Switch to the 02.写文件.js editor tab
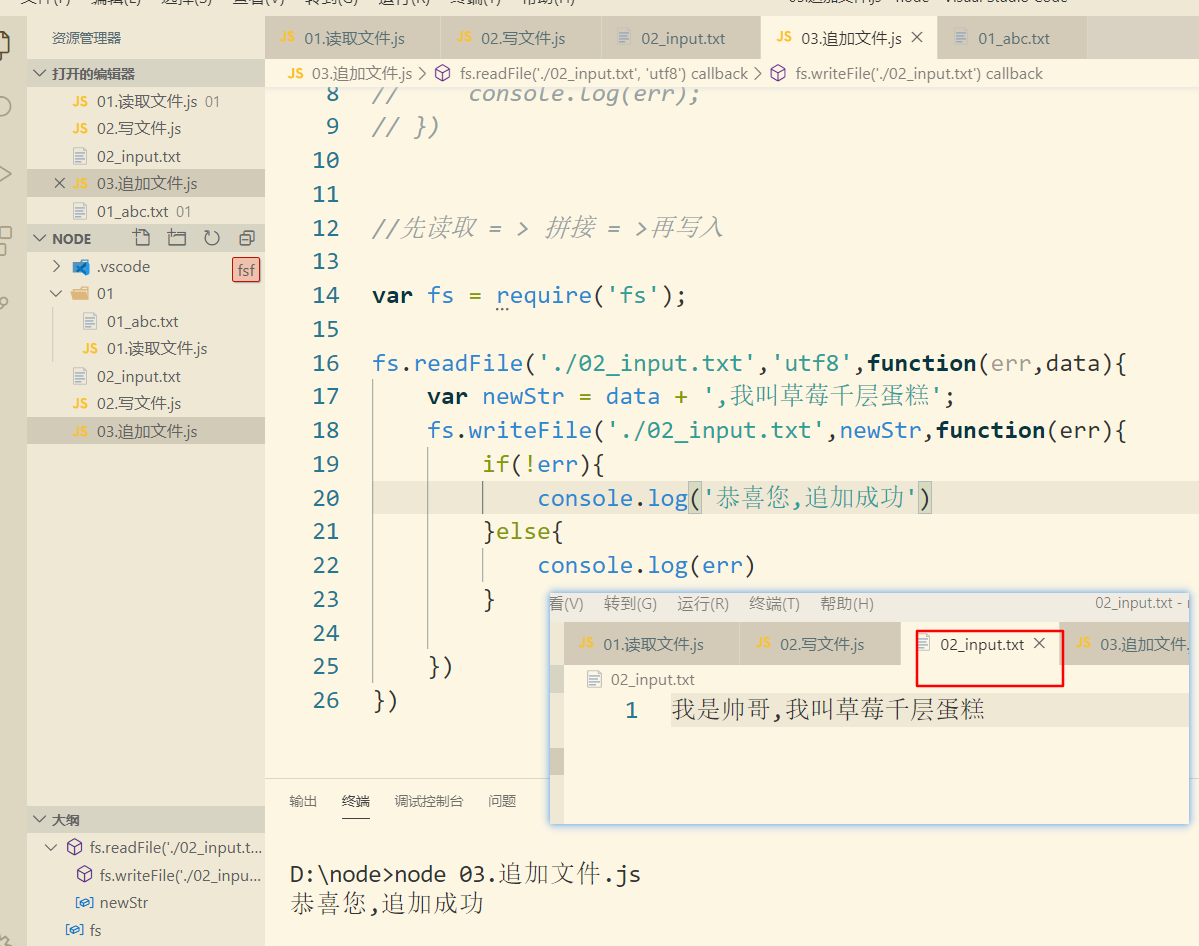 pyautogui.click(x=522, y=38)
